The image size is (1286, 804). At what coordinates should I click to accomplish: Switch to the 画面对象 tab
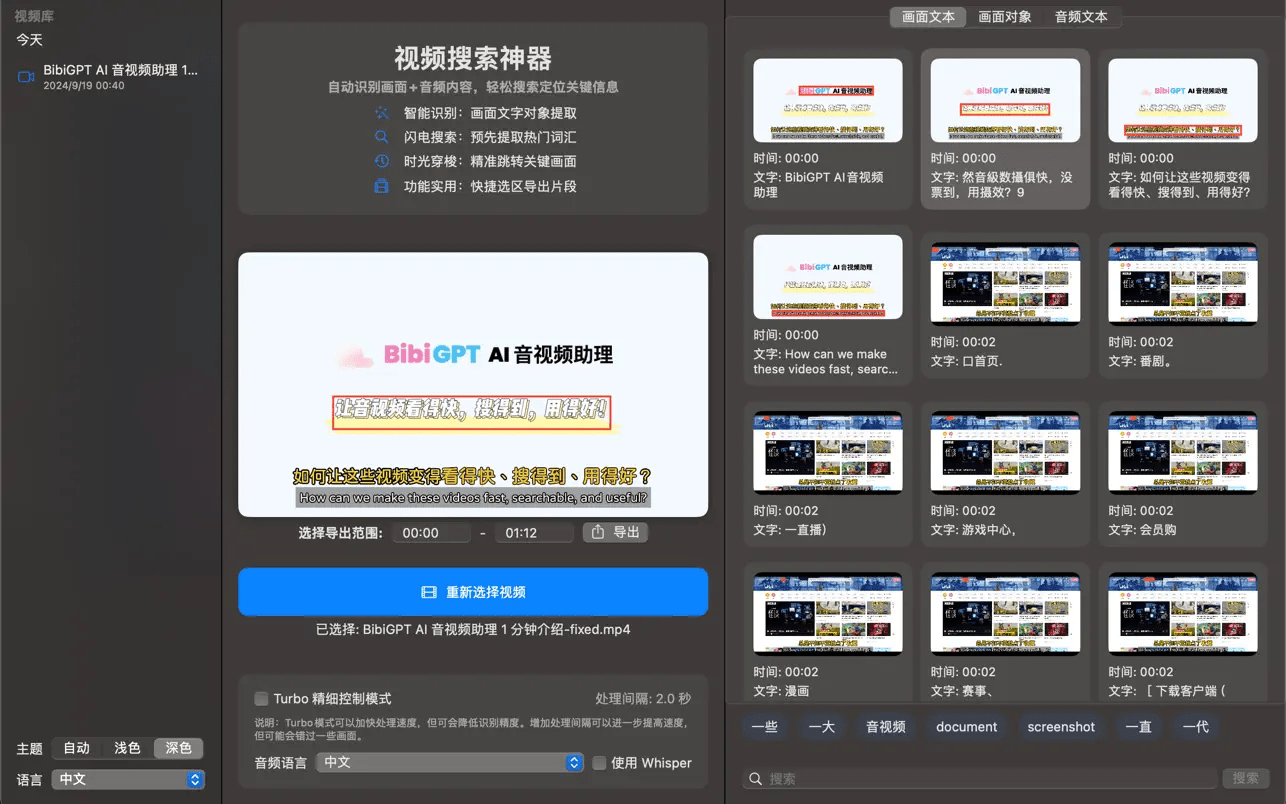[x=1004, y=17]
